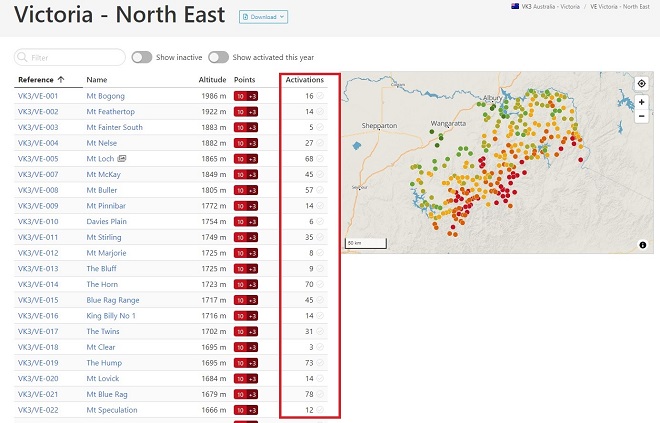The image size is (660, 423).
Task: Open the Mt Feathertop summit link
Action: pyautogui.click(x=110, y=112)
